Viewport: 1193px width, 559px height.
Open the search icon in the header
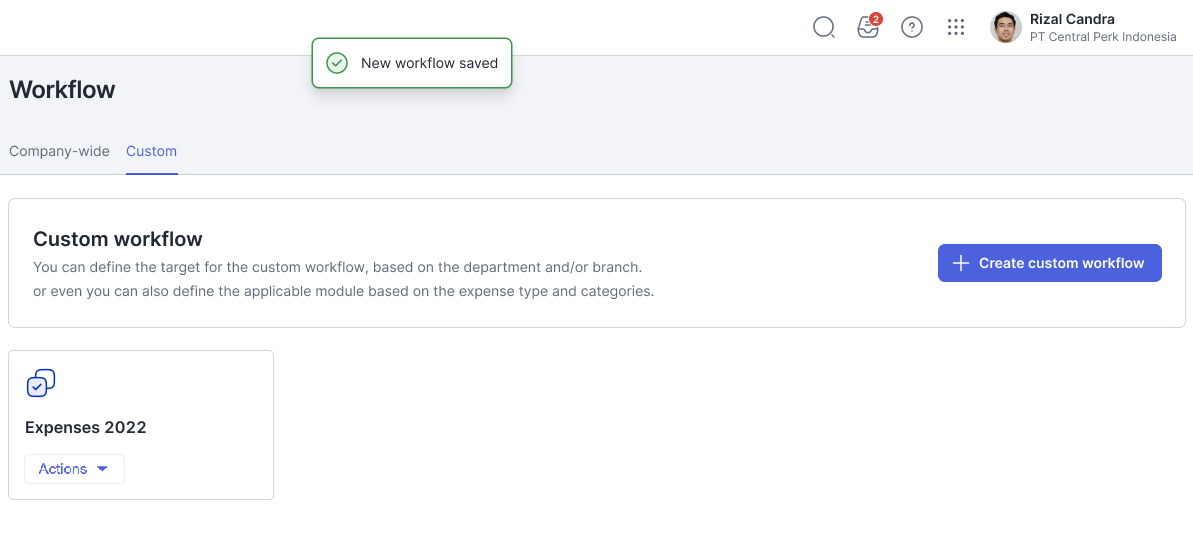(x=824, y=28)
